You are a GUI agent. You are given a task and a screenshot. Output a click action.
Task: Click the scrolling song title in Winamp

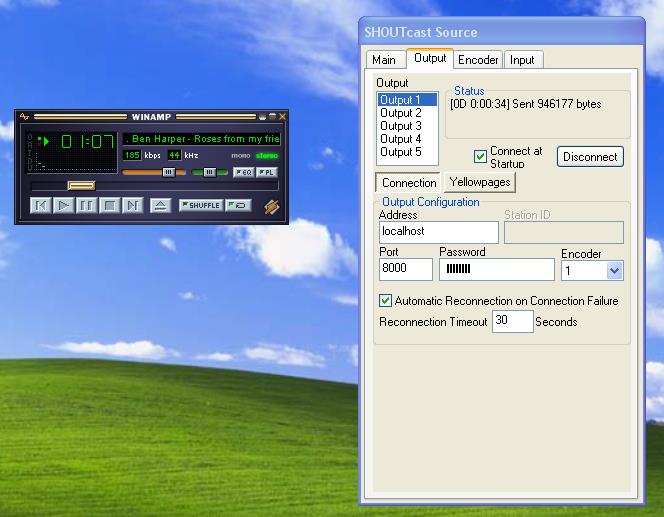click(x=202, y=138)
